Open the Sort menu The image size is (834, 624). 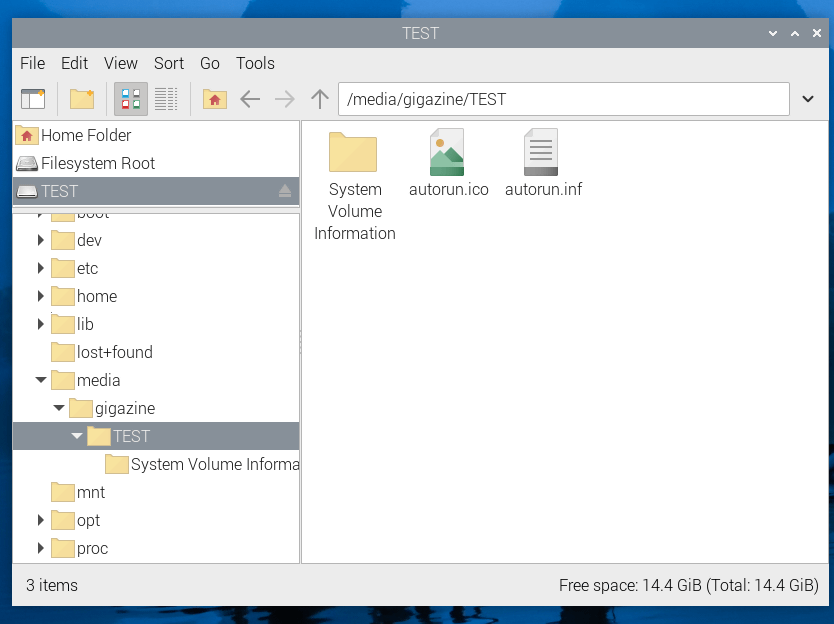pyautogui.click(x=169, y=63)
